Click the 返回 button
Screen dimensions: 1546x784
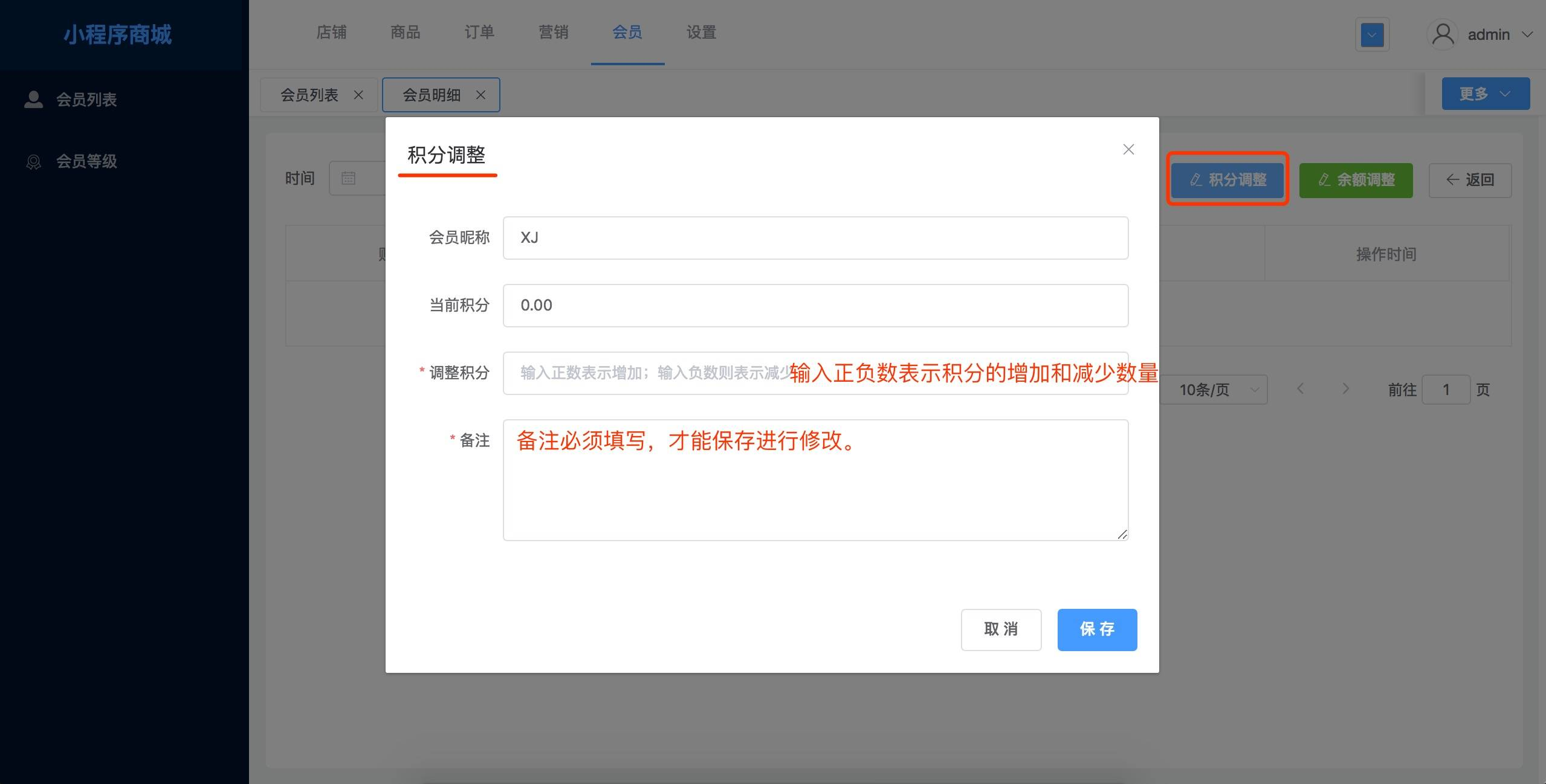pyautogui.click(x=1470, y=180)
